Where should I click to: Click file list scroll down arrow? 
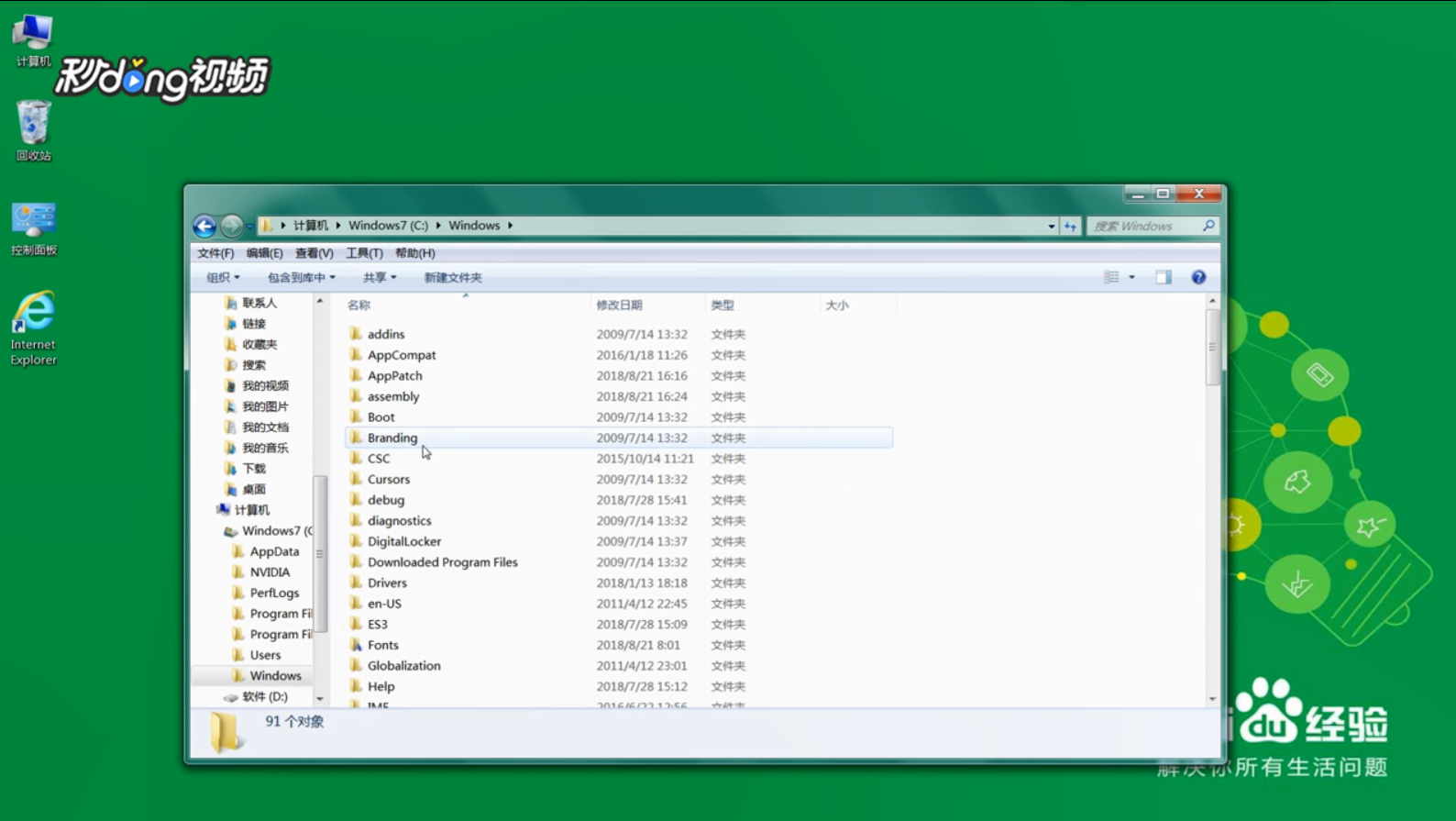tap(1212, 698)
